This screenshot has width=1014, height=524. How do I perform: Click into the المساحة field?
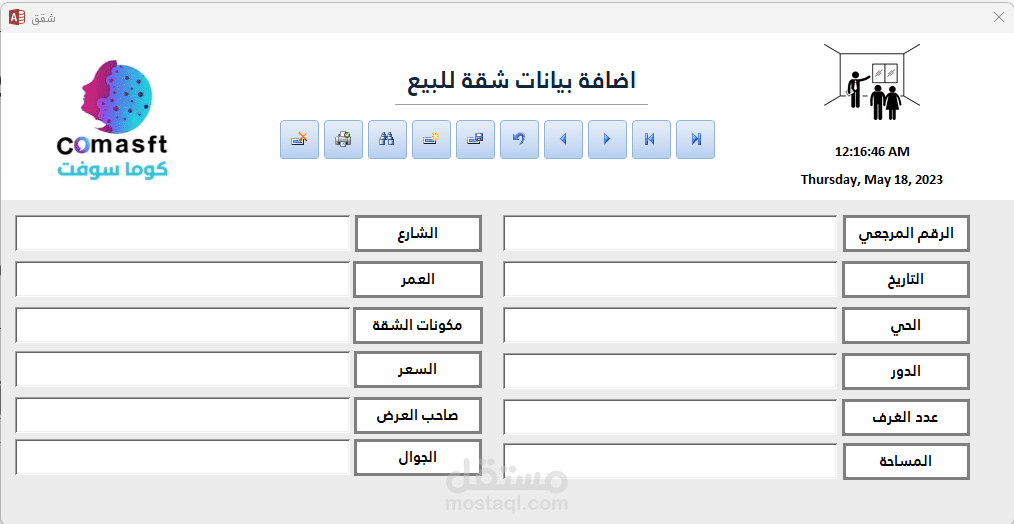tap(670, 462)
